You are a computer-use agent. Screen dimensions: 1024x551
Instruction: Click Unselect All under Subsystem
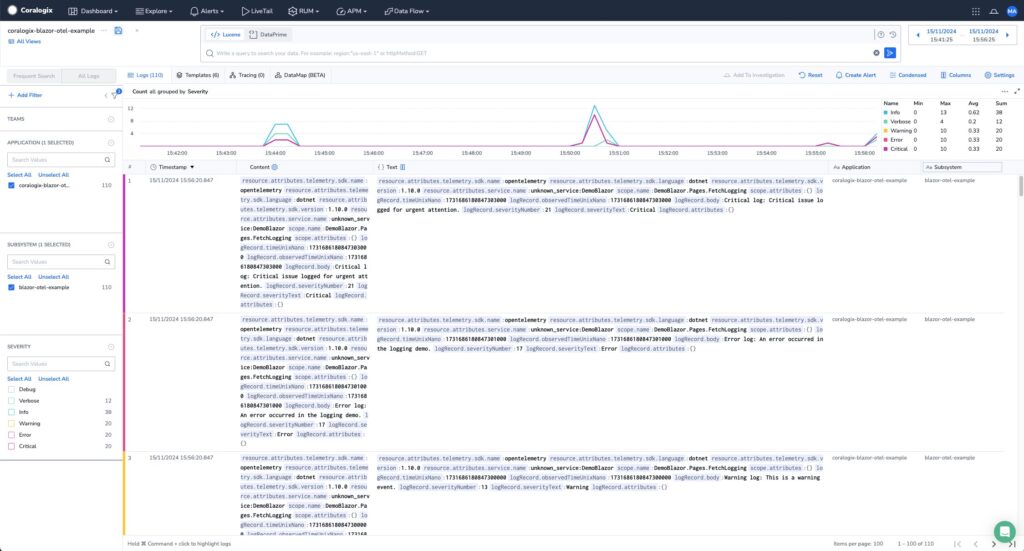54,277
